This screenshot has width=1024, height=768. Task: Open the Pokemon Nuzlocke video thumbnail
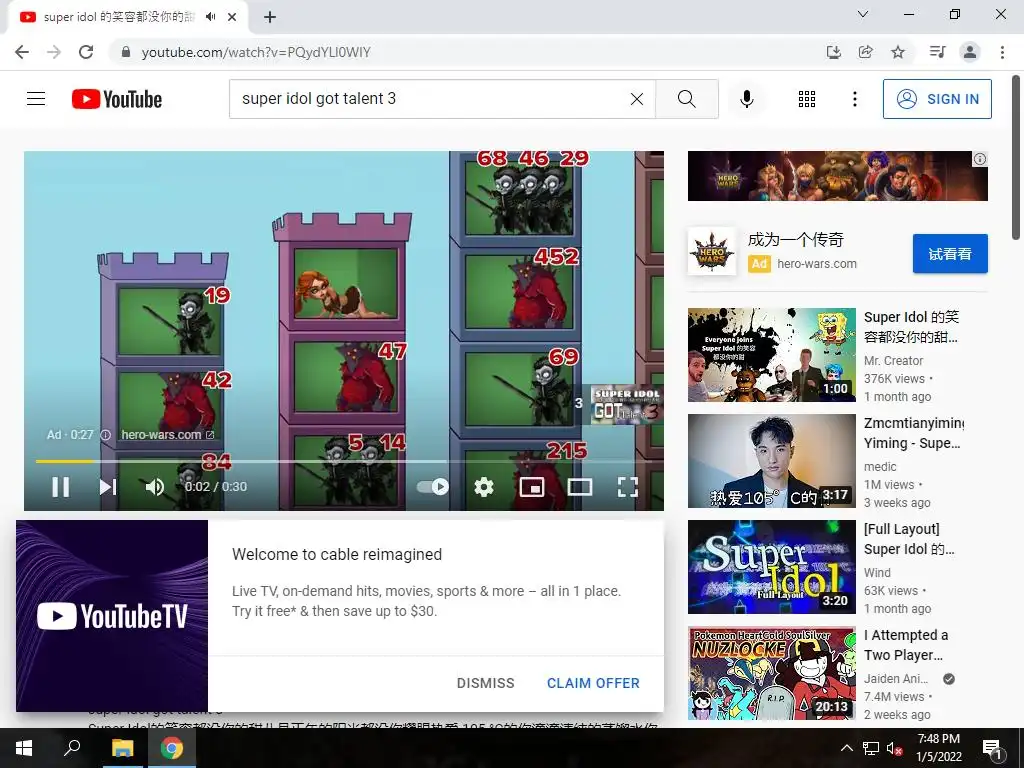click(x=771, y=673)
